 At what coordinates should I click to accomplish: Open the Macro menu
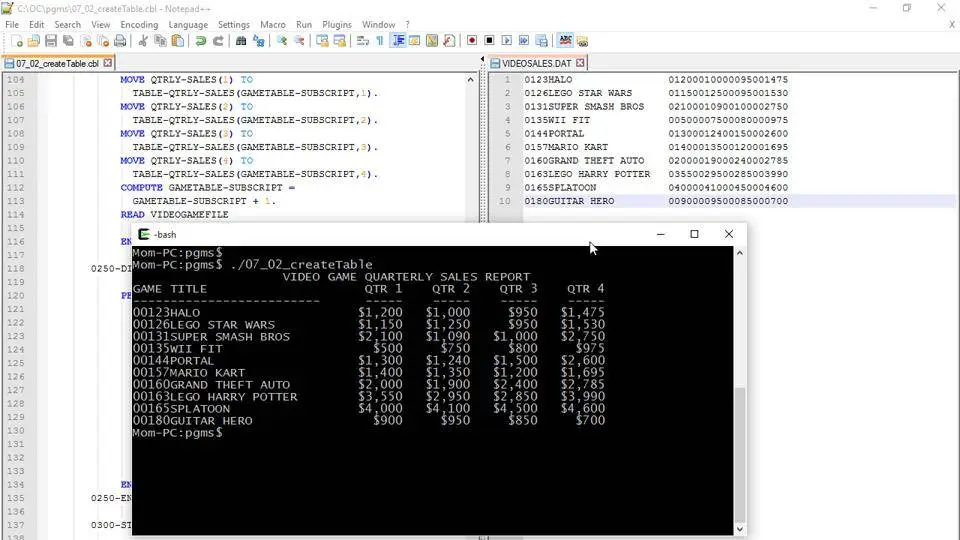(x=272, y=24)
